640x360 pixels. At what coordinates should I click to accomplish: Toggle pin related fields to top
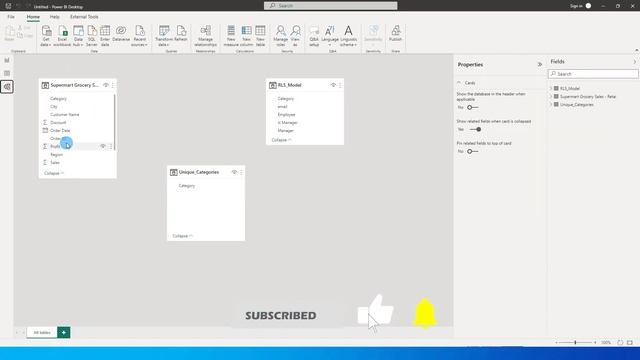point(473,151)
